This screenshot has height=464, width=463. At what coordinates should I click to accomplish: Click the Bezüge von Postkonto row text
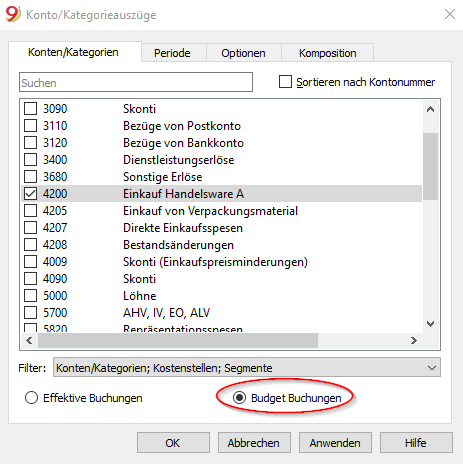click(182, 126)
